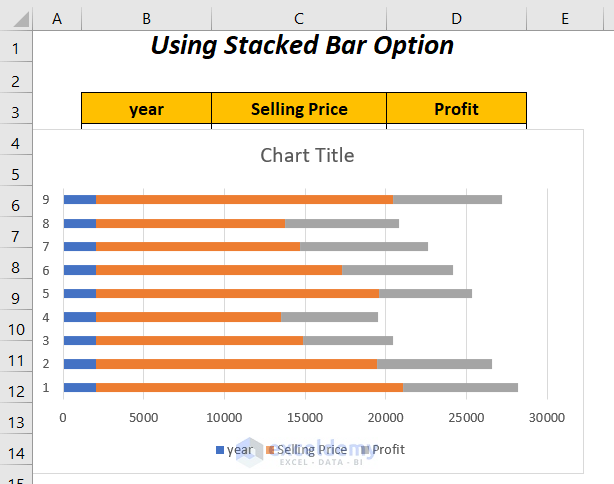Click the 'year' table header cell
The width and height of the screenshot is (614, 484).
(x=147, y=109)
